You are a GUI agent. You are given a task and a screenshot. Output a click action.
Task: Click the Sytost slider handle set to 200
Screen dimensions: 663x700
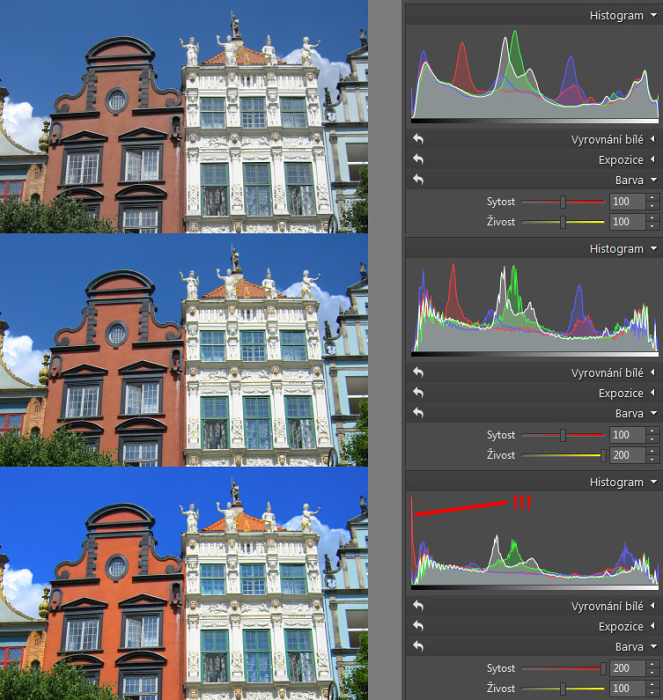coord(603,668)
